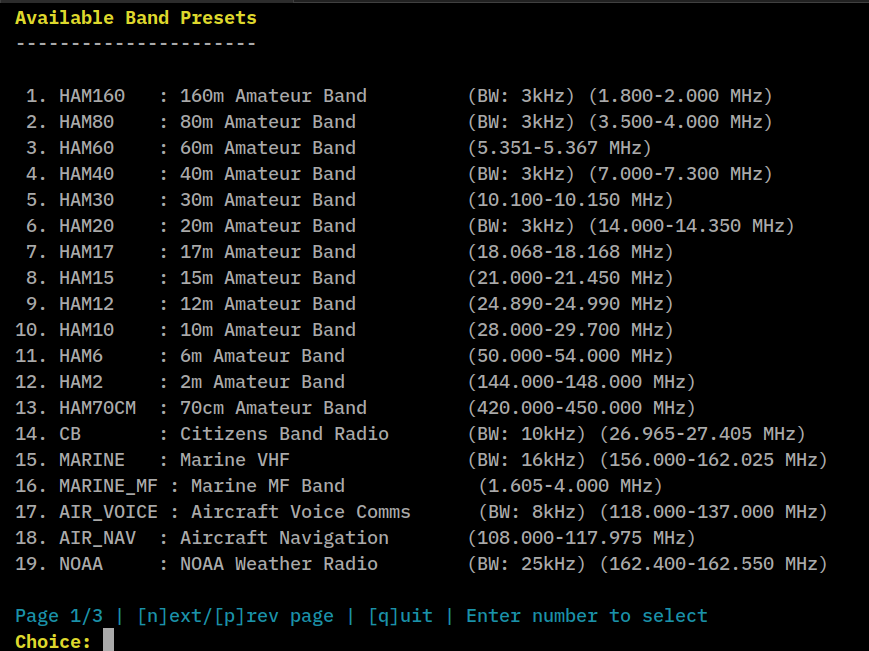The height and width of the screenshot is (651, 869).
Task: Click the 'Enter number to select' hint
Action: 587,616
